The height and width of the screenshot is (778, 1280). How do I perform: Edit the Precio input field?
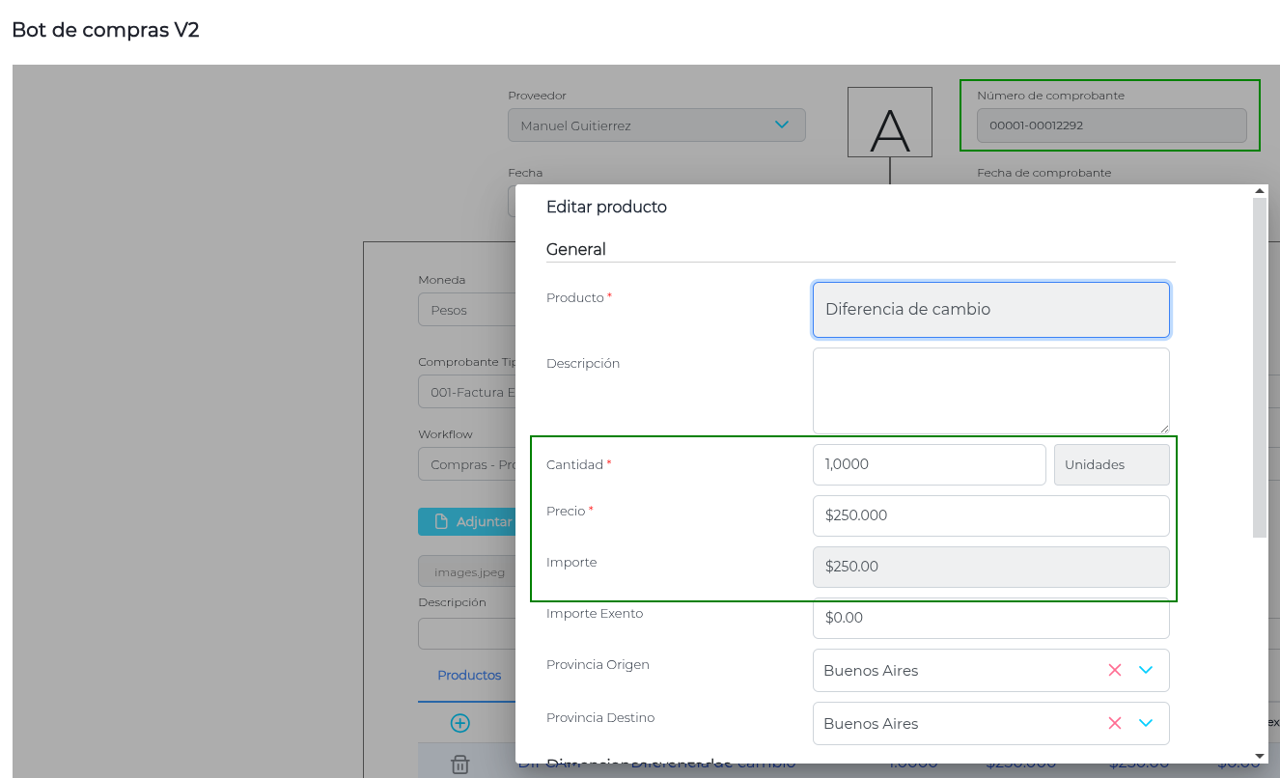(990, 516)
